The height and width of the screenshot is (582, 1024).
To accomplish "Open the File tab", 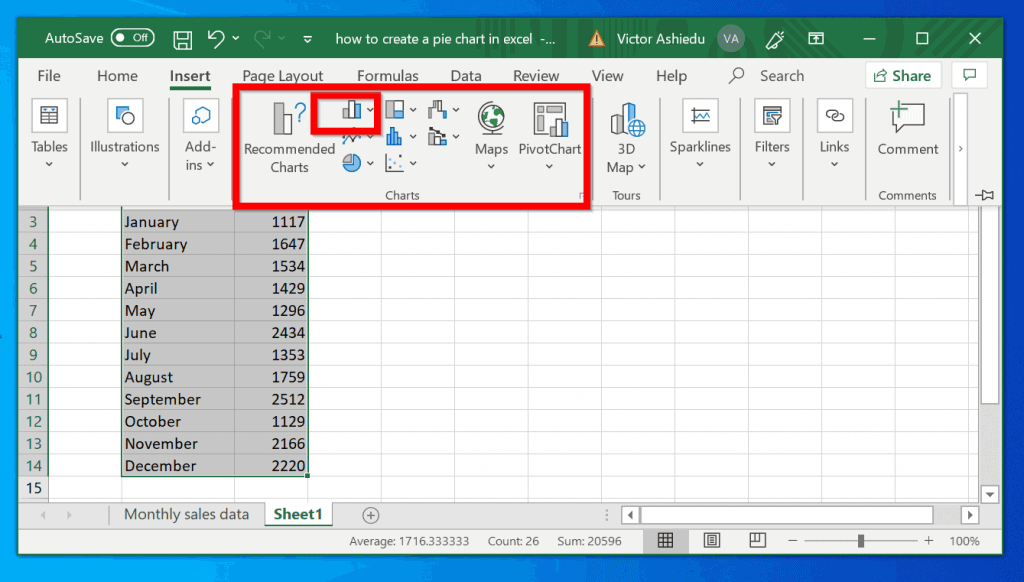I will click(49, 76).
